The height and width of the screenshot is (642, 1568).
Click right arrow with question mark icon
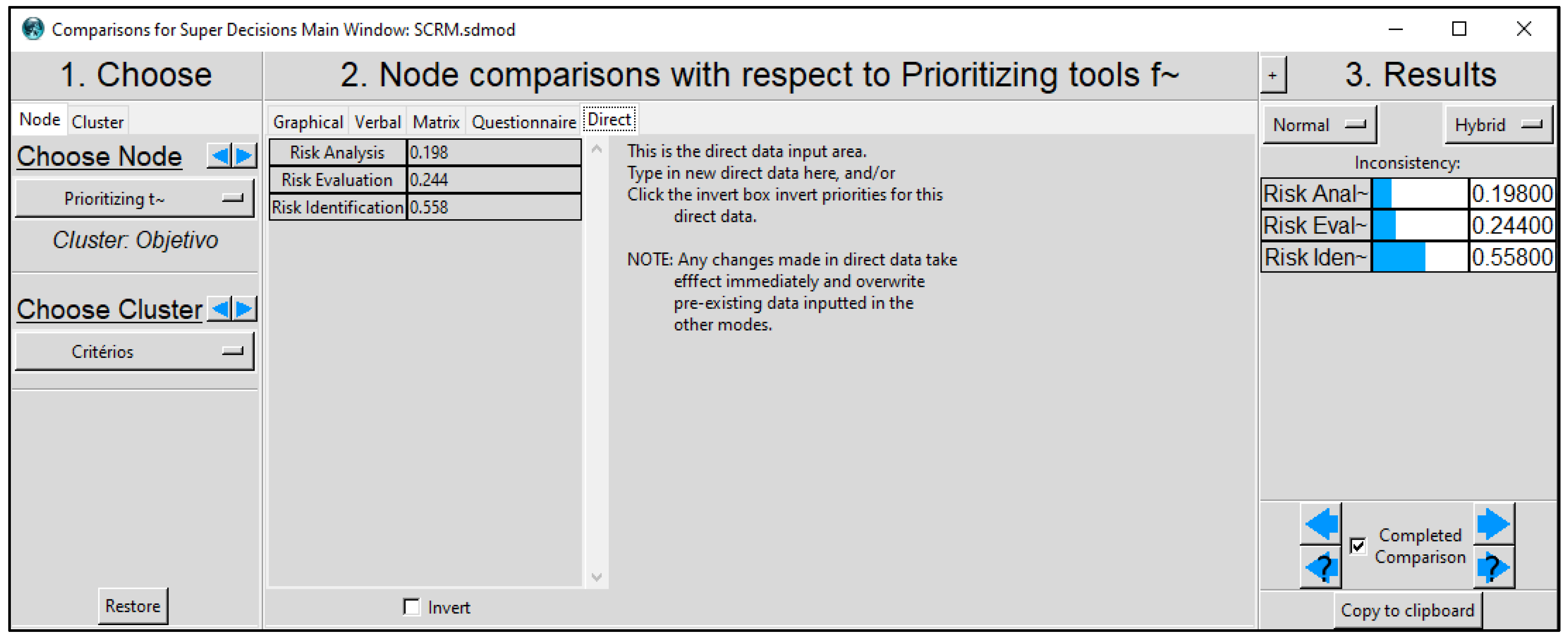(1493, 567)
